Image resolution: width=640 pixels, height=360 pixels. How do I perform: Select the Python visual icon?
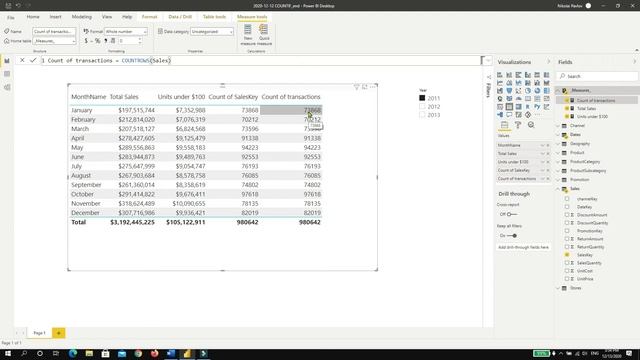(537, 107)
